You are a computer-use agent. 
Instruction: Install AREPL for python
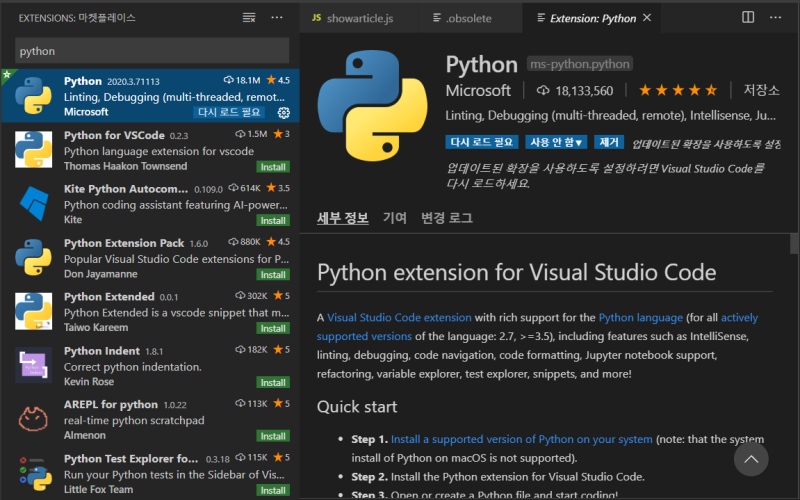[273, 436]
